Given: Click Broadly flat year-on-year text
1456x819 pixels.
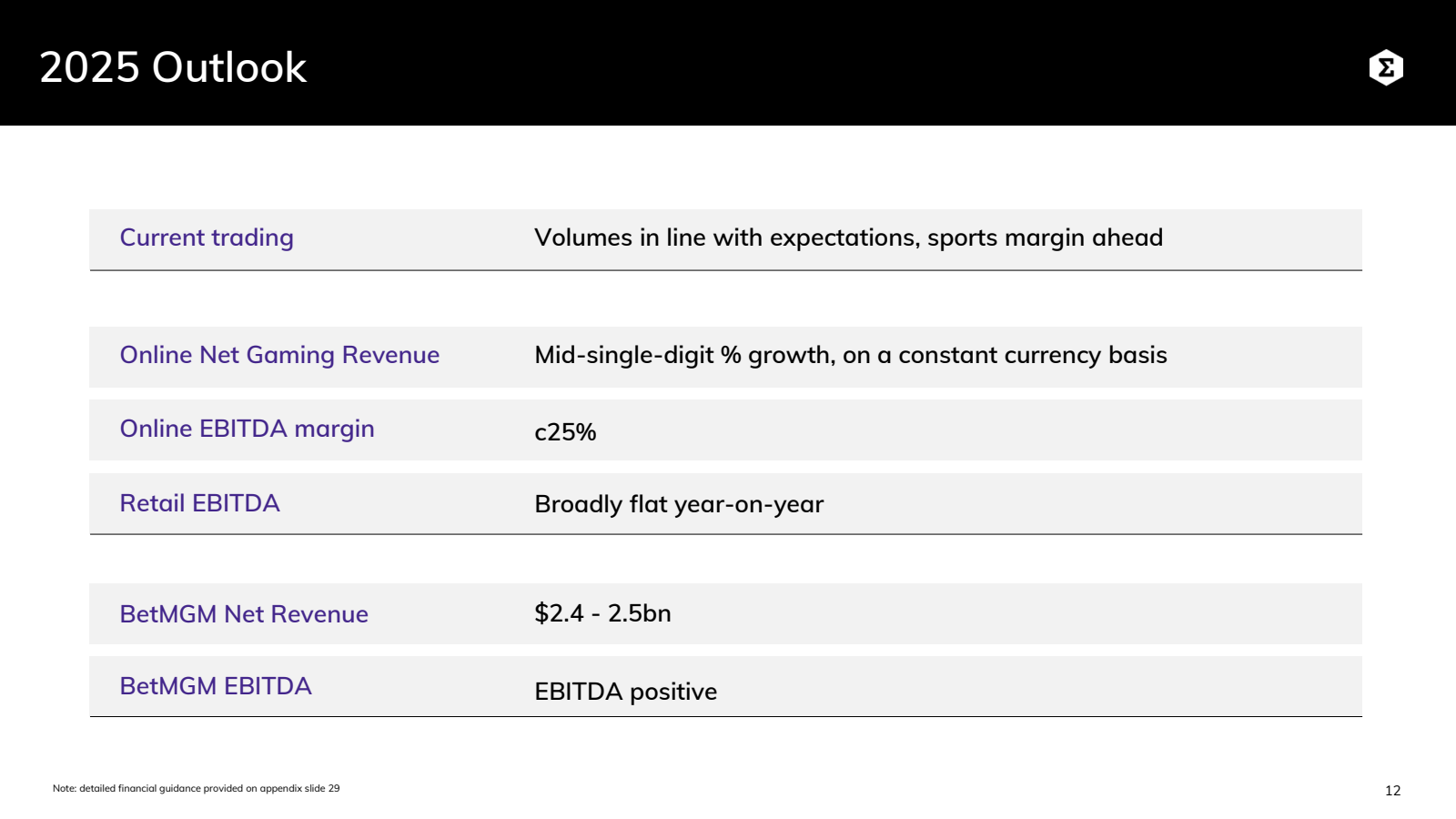Looking at the screenshot, I should (x=679, y=504).
